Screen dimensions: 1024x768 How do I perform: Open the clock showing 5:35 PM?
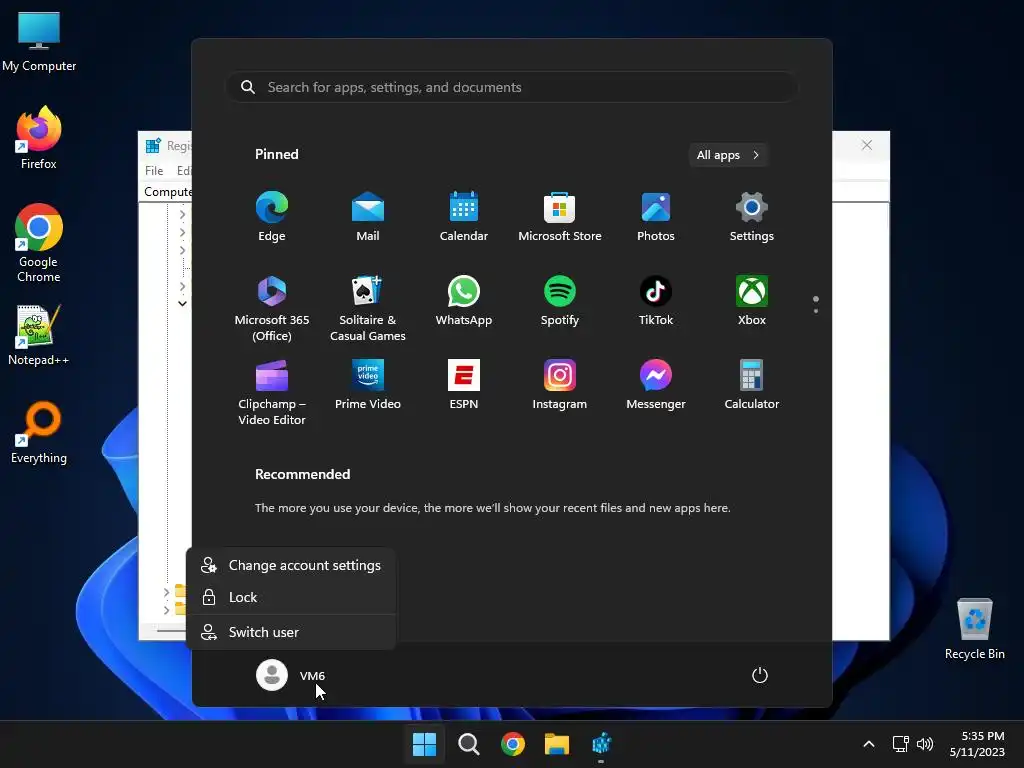(x=977, y=744)
